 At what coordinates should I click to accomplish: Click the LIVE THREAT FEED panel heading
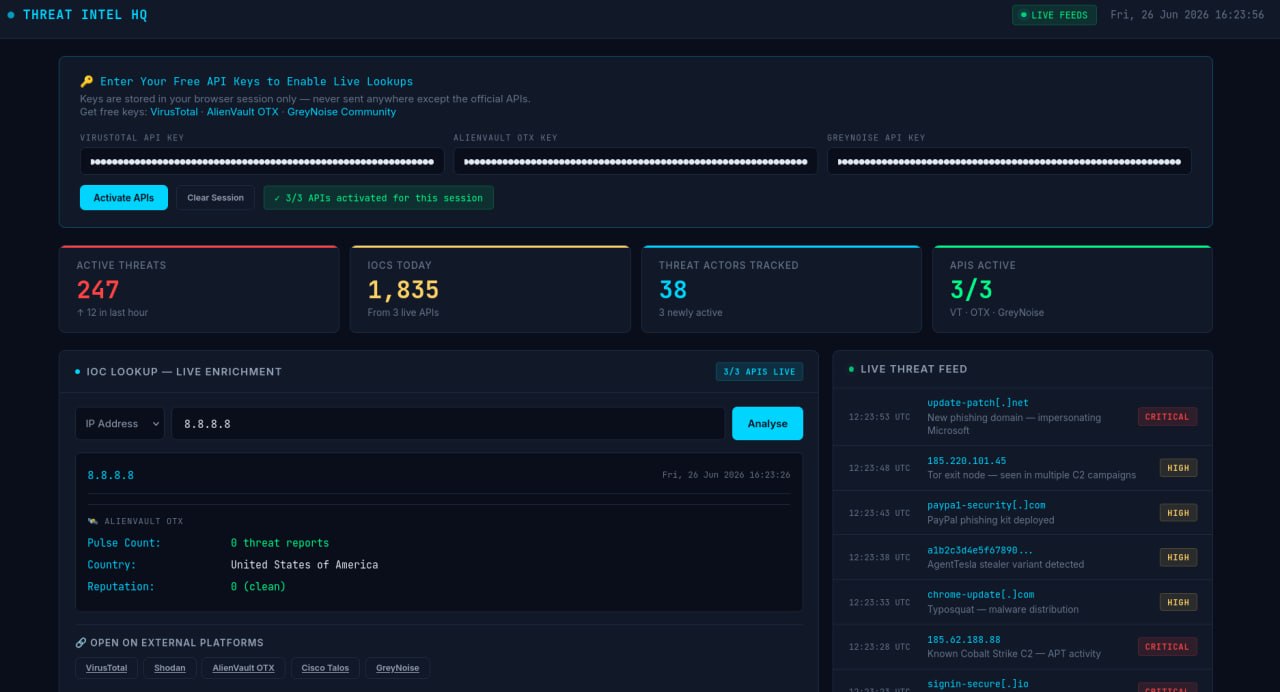click(x=914, y=369)
